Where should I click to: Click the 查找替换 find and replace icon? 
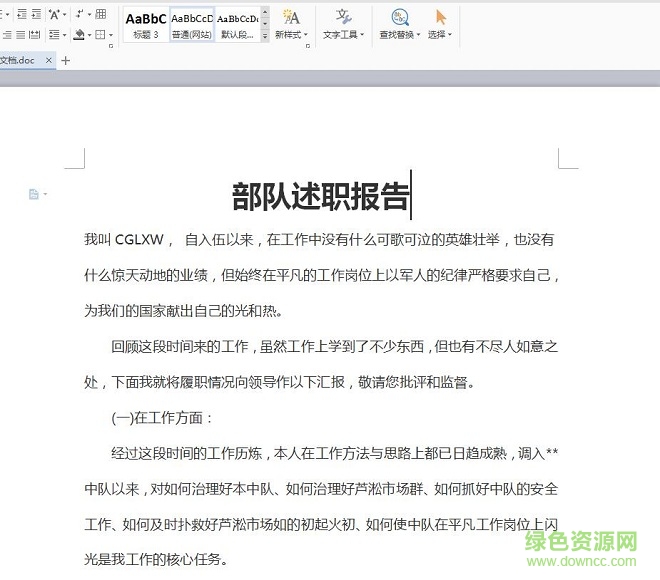coord(399,17)
